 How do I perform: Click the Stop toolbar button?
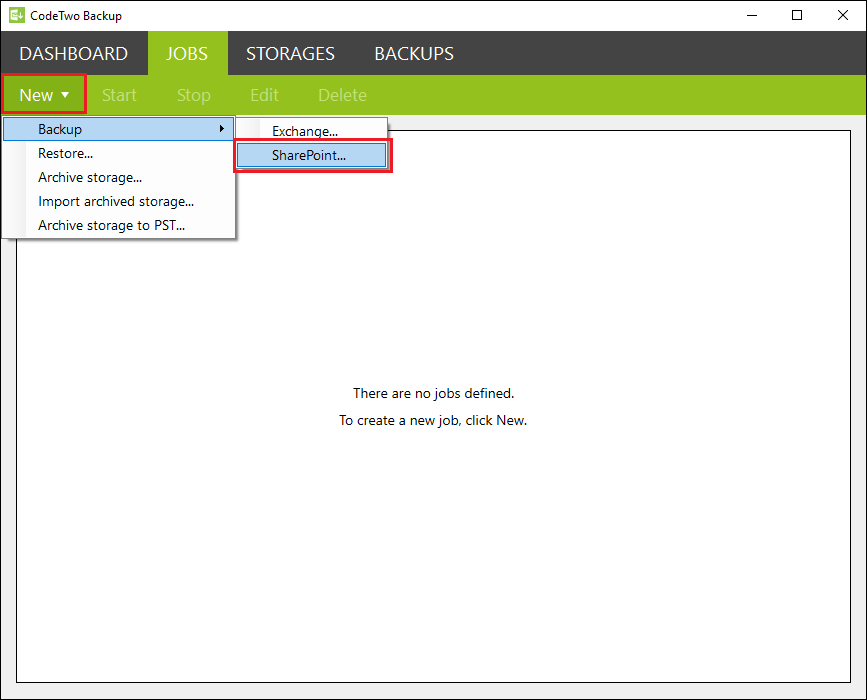(x=194, y=95)
